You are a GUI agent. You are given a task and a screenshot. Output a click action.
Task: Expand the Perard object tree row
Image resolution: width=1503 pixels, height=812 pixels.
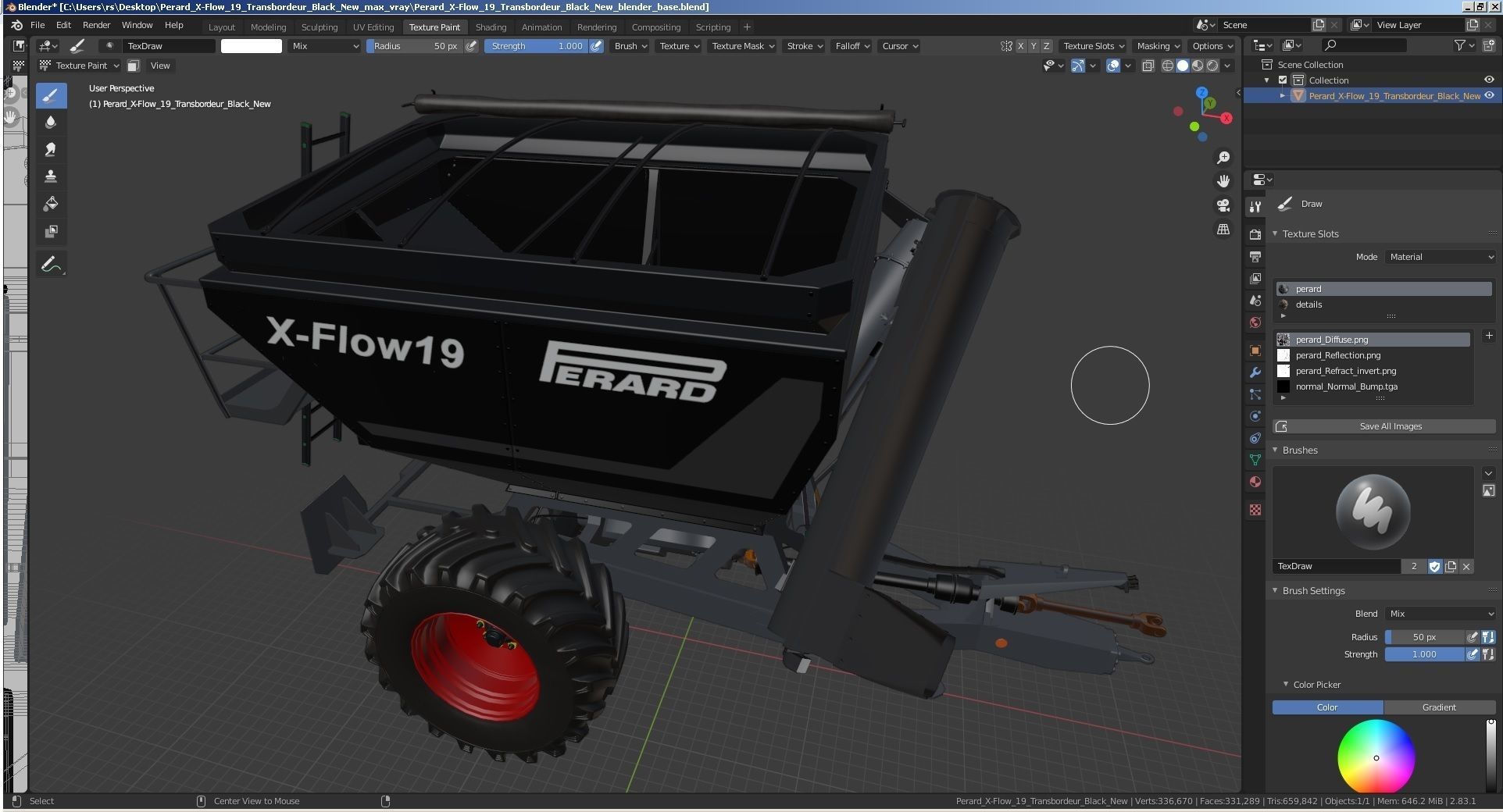tap(1283, 96)
